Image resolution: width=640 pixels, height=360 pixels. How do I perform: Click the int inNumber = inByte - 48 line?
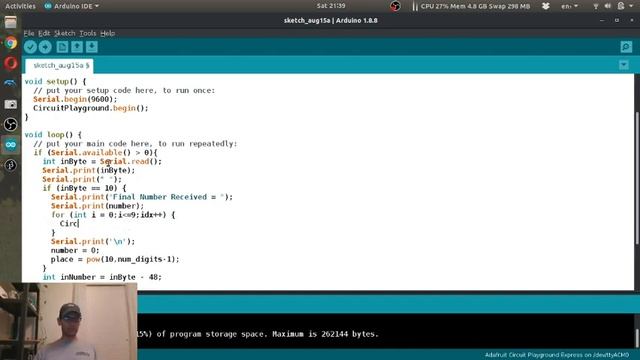[x=102, y=277]
